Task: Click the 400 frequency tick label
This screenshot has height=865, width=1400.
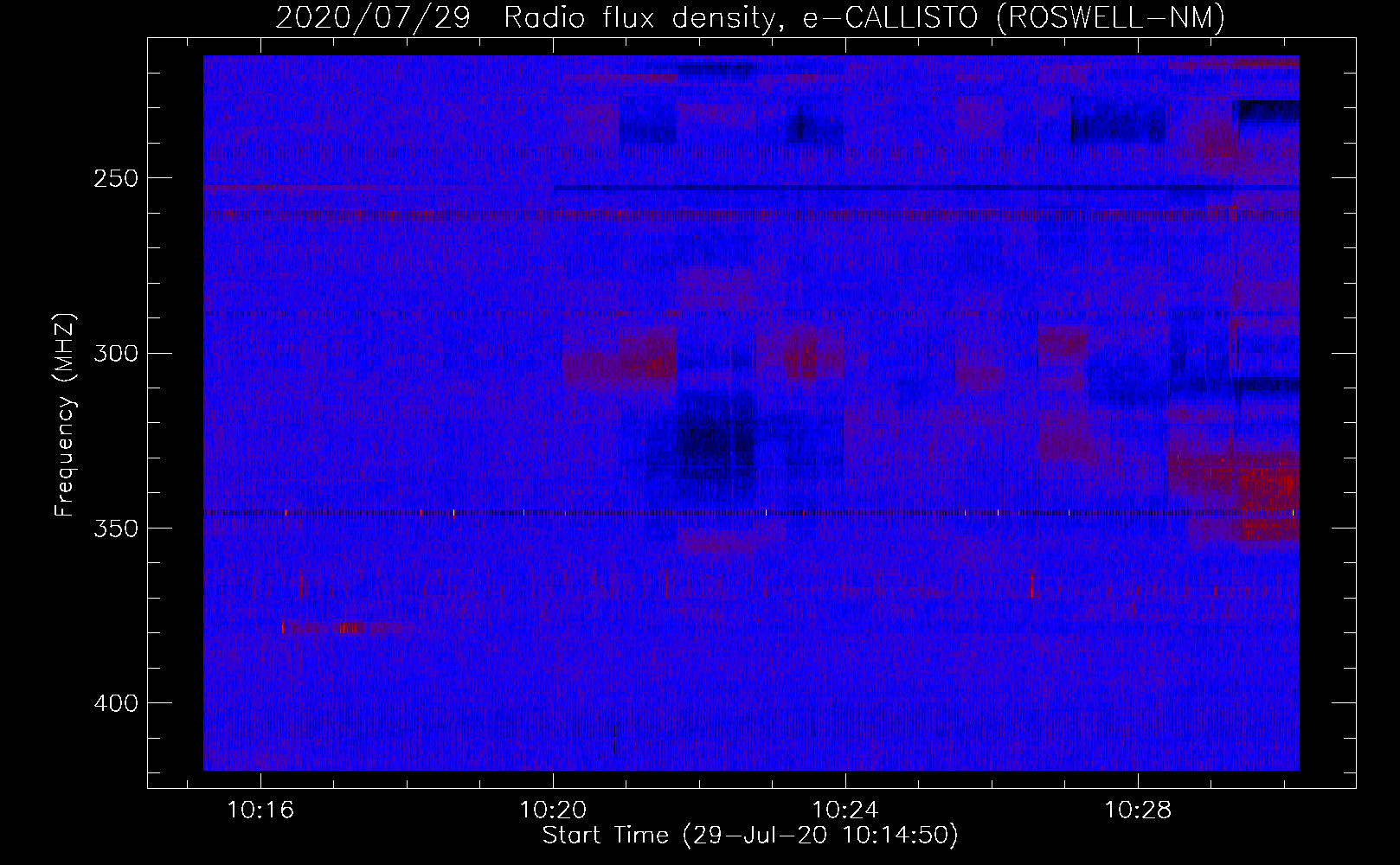Action: coord(116,702)
